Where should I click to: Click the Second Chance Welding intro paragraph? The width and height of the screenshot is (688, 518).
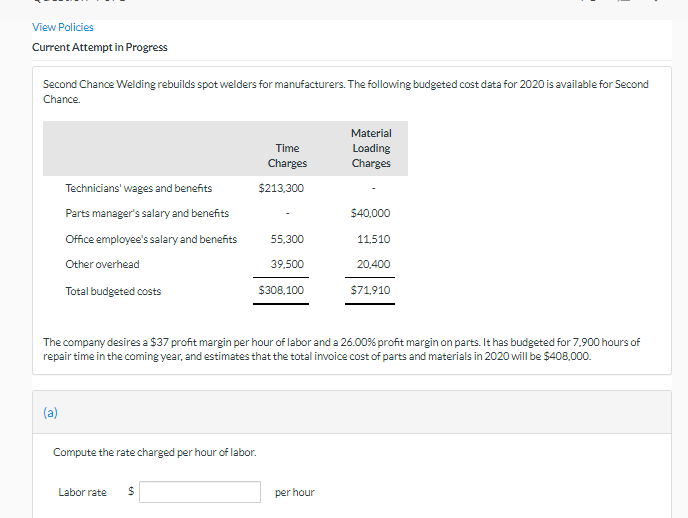pos(346,92)
